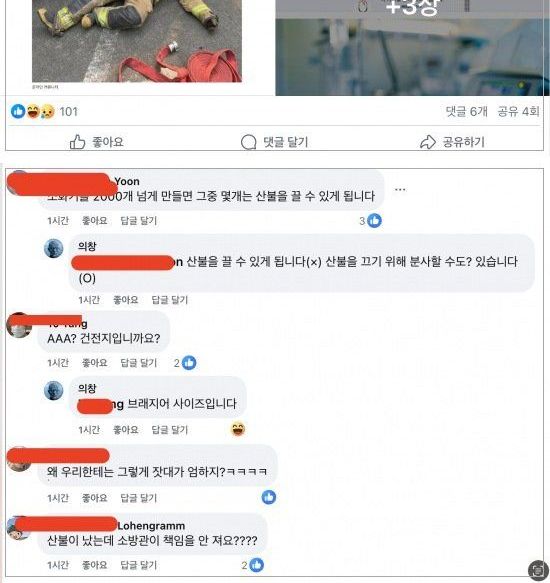This screenshot has width=550, height=583.
Task: Click the camera icon in the bottom-right corner
Action: pyautogui.click(x=538, y=570)
